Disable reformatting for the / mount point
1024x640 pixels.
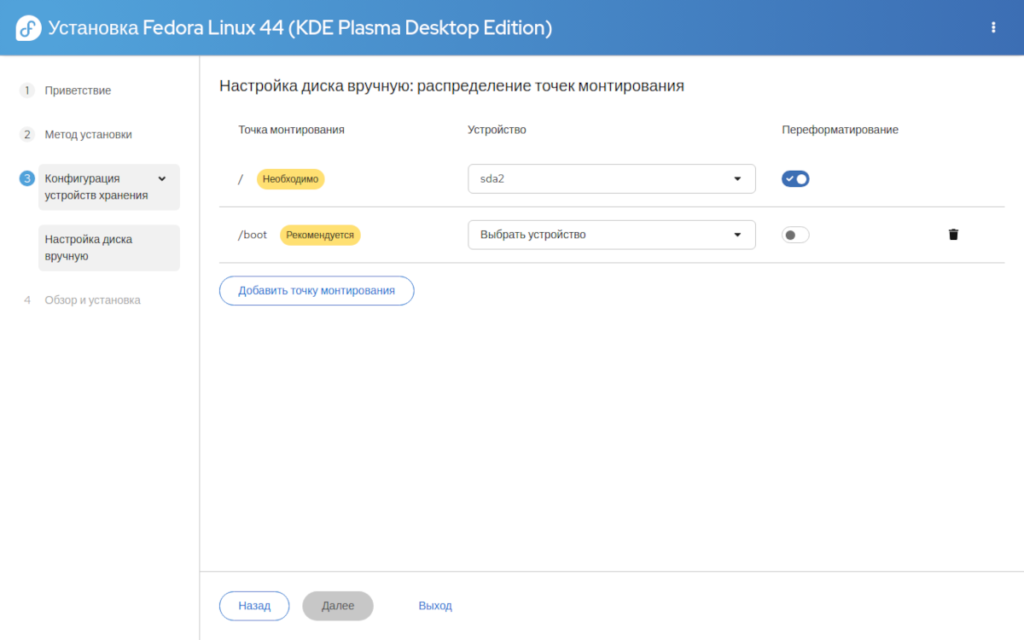795,179
